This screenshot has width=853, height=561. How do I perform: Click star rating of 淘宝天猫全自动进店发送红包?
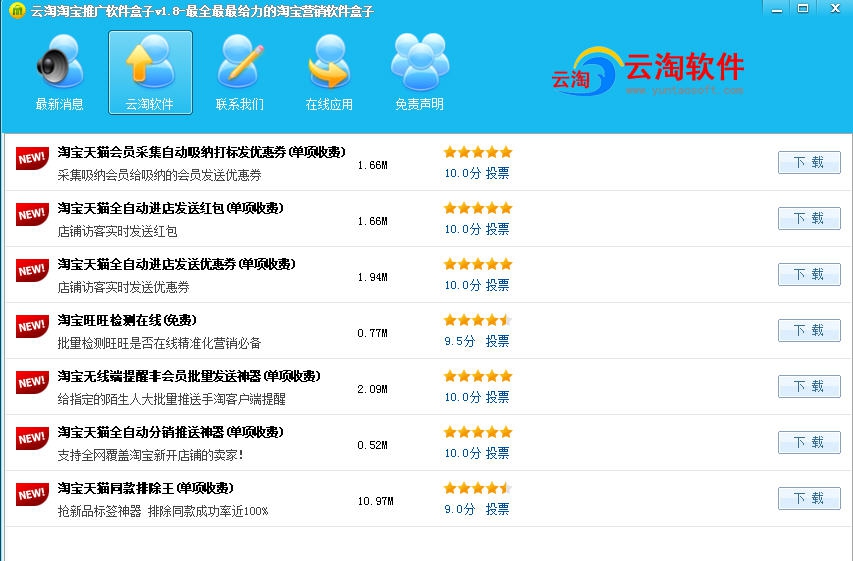point(478,208)
